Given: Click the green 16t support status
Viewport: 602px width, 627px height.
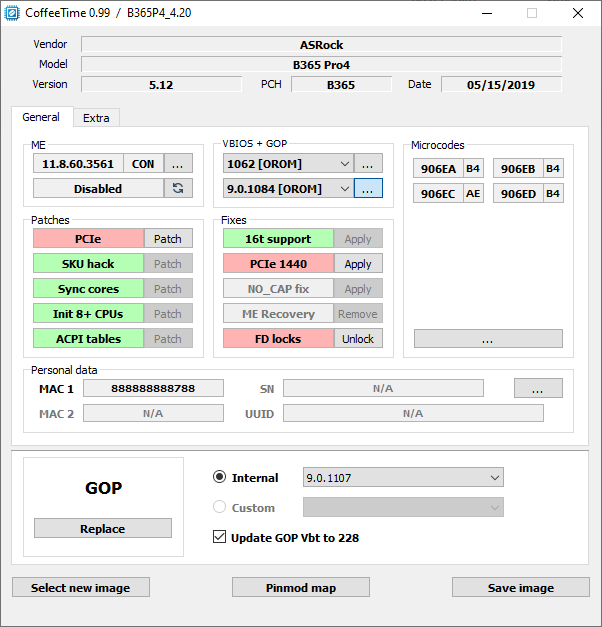Looking at the screenshot, I should click(278, 239).
